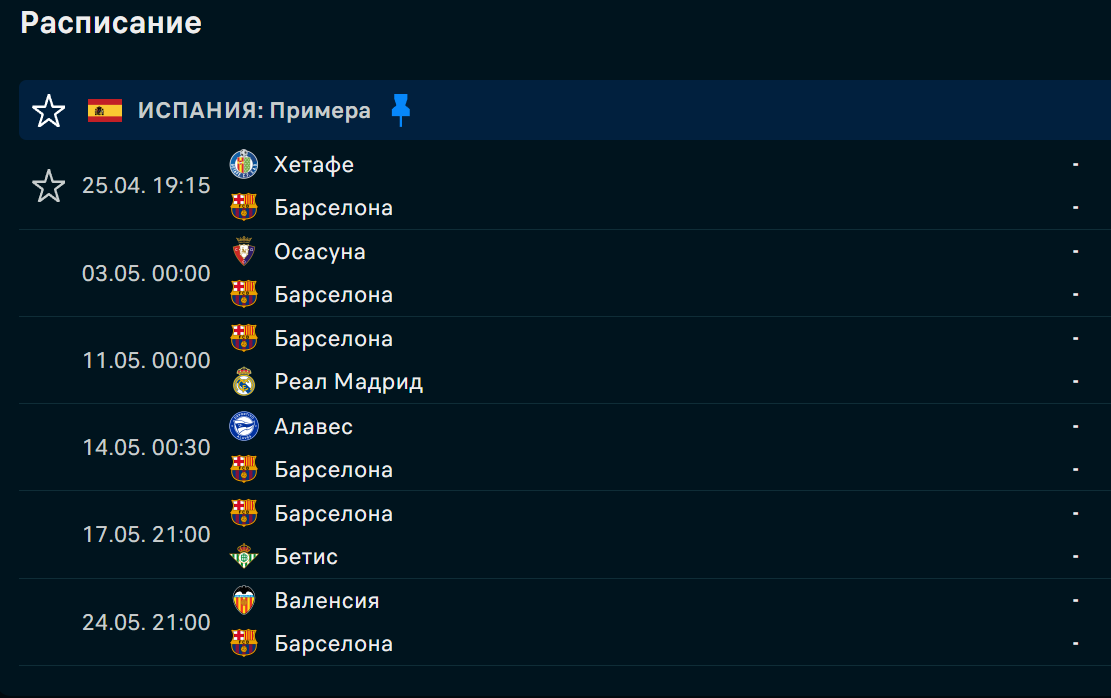Screen dimensions: 1111x698
Task: Open match scheduled 17.05. 21:00
Action: [x=146, y=534]
